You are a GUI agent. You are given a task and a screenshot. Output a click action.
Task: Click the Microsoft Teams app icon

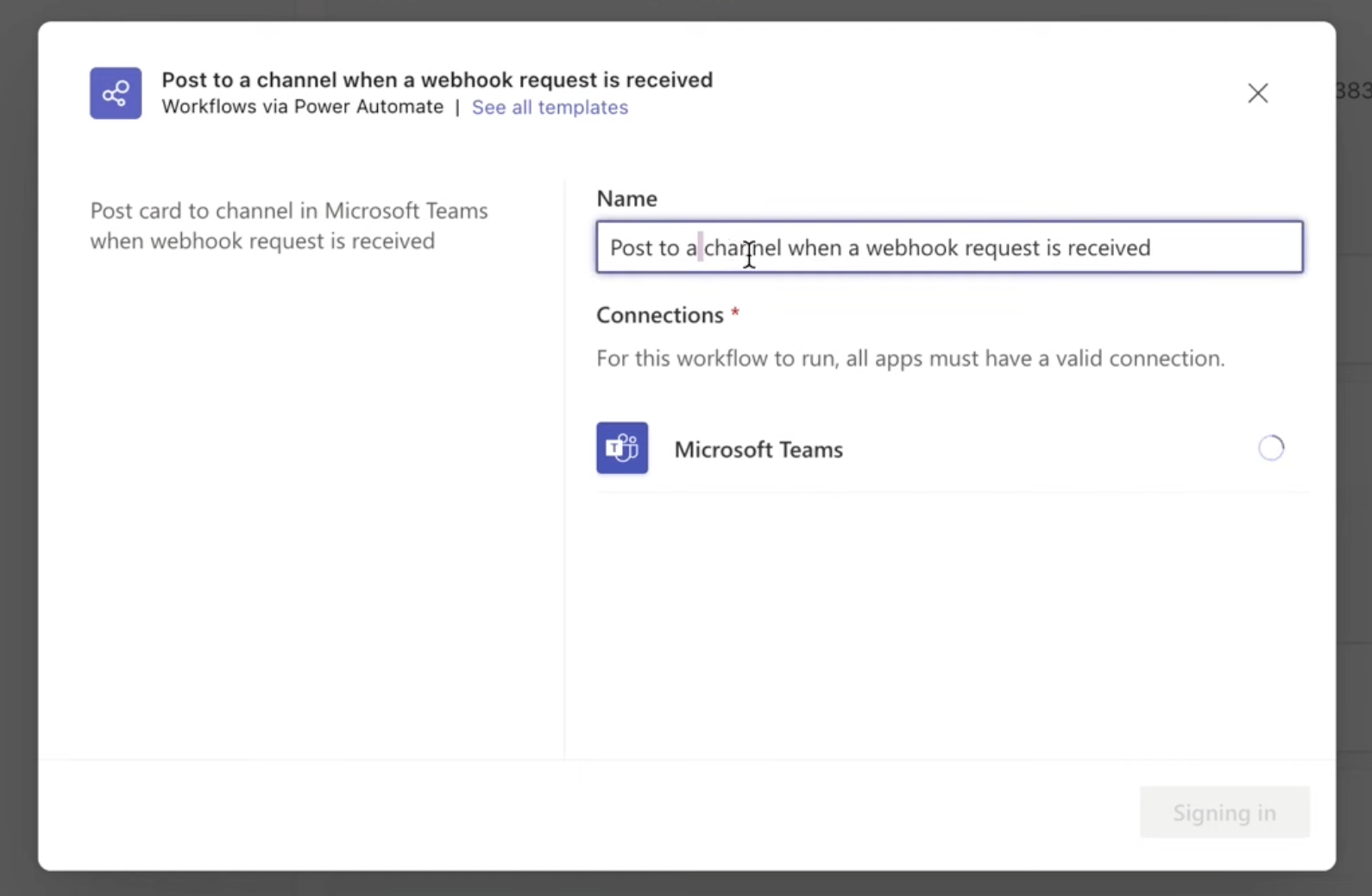pyautogui.click(x=622, y=448)
